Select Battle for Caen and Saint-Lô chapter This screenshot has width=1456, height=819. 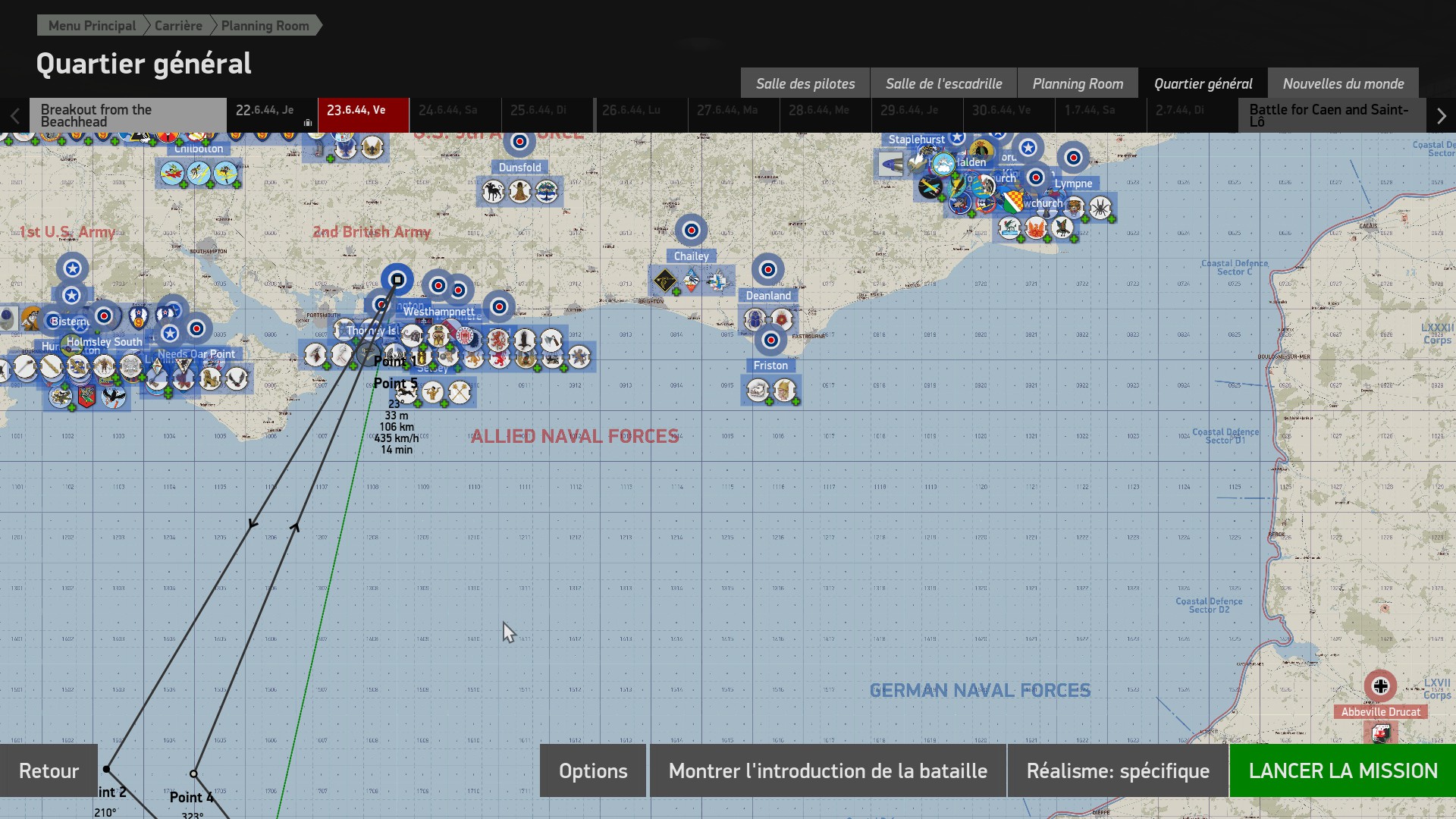1332,115
